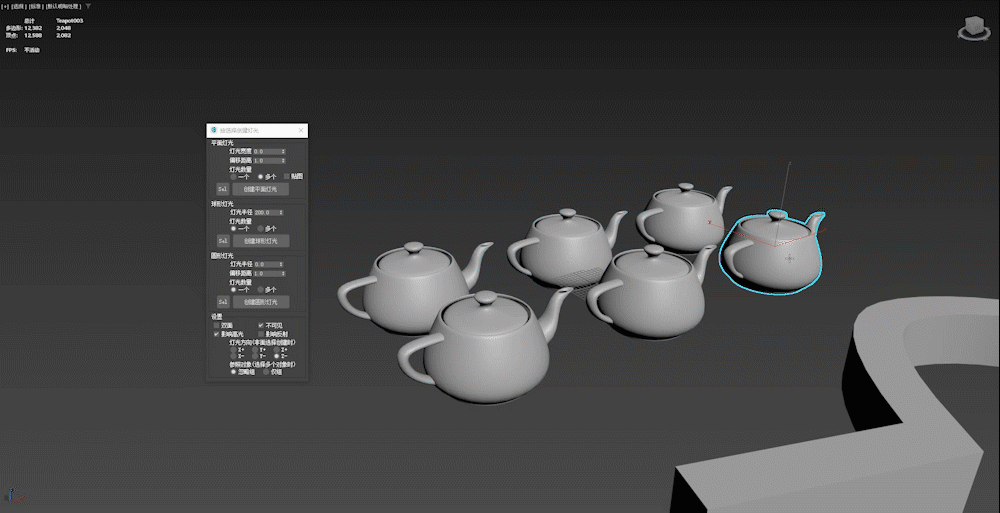This screenshot has width=1000, height=513.
Task: Click the 灯光亮度 spinner arrows
Action: click(283, 152)
